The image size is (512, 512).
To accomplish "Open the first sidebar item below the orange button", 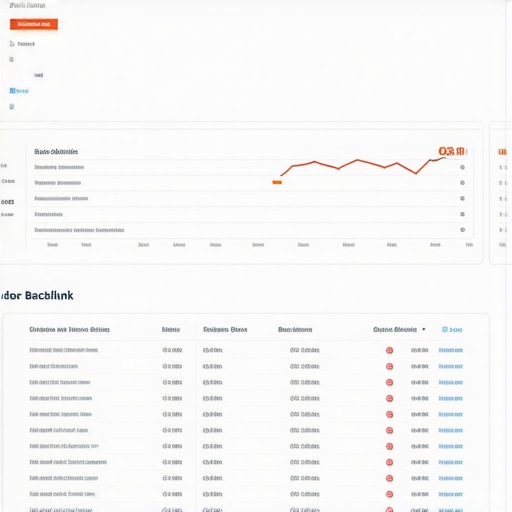I will [22, 44].
